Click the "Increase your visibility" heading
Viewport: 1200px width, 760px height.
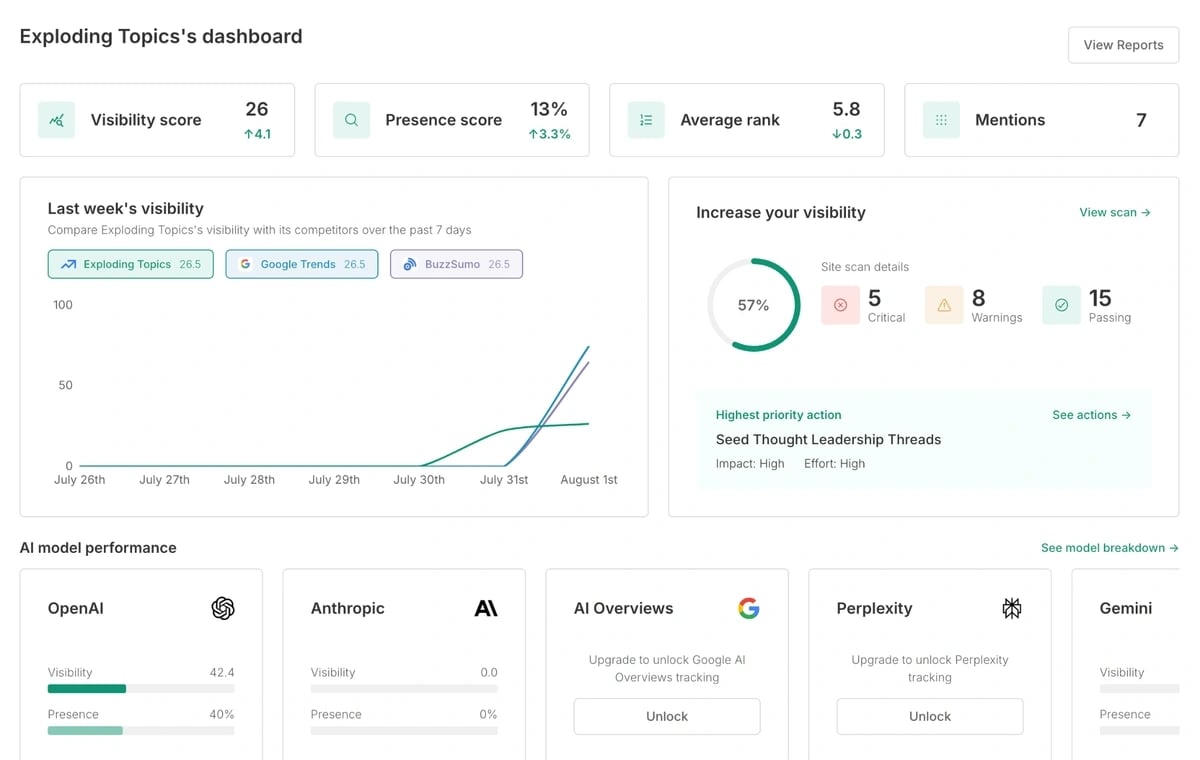pos(781,212)
